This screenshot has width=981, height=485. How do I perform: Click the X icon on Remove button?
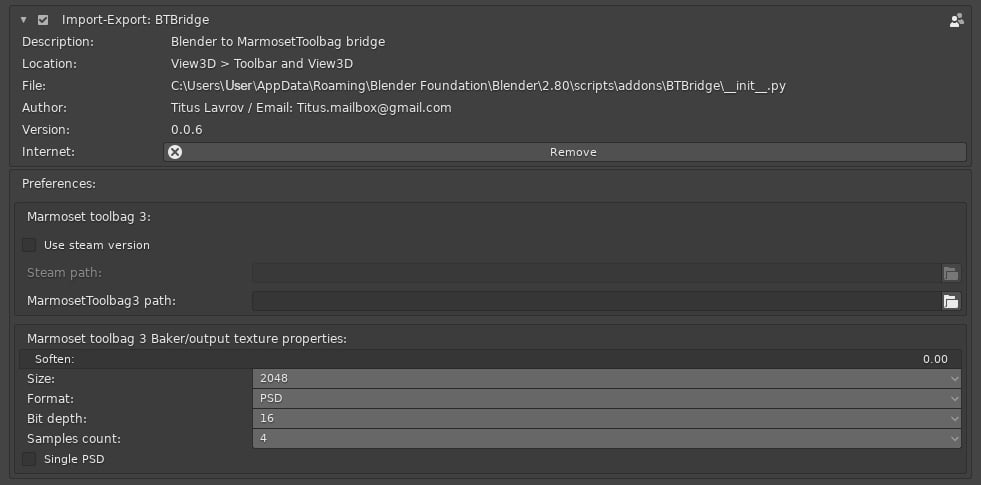pos(175,152)
